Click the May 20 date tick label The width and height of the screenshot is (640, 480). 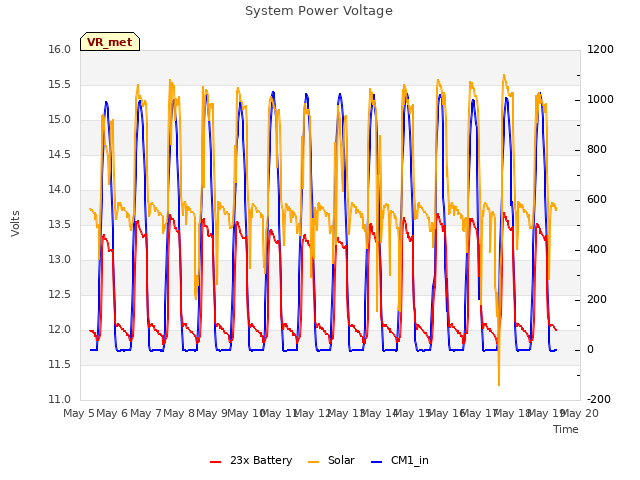click(580, 414)
